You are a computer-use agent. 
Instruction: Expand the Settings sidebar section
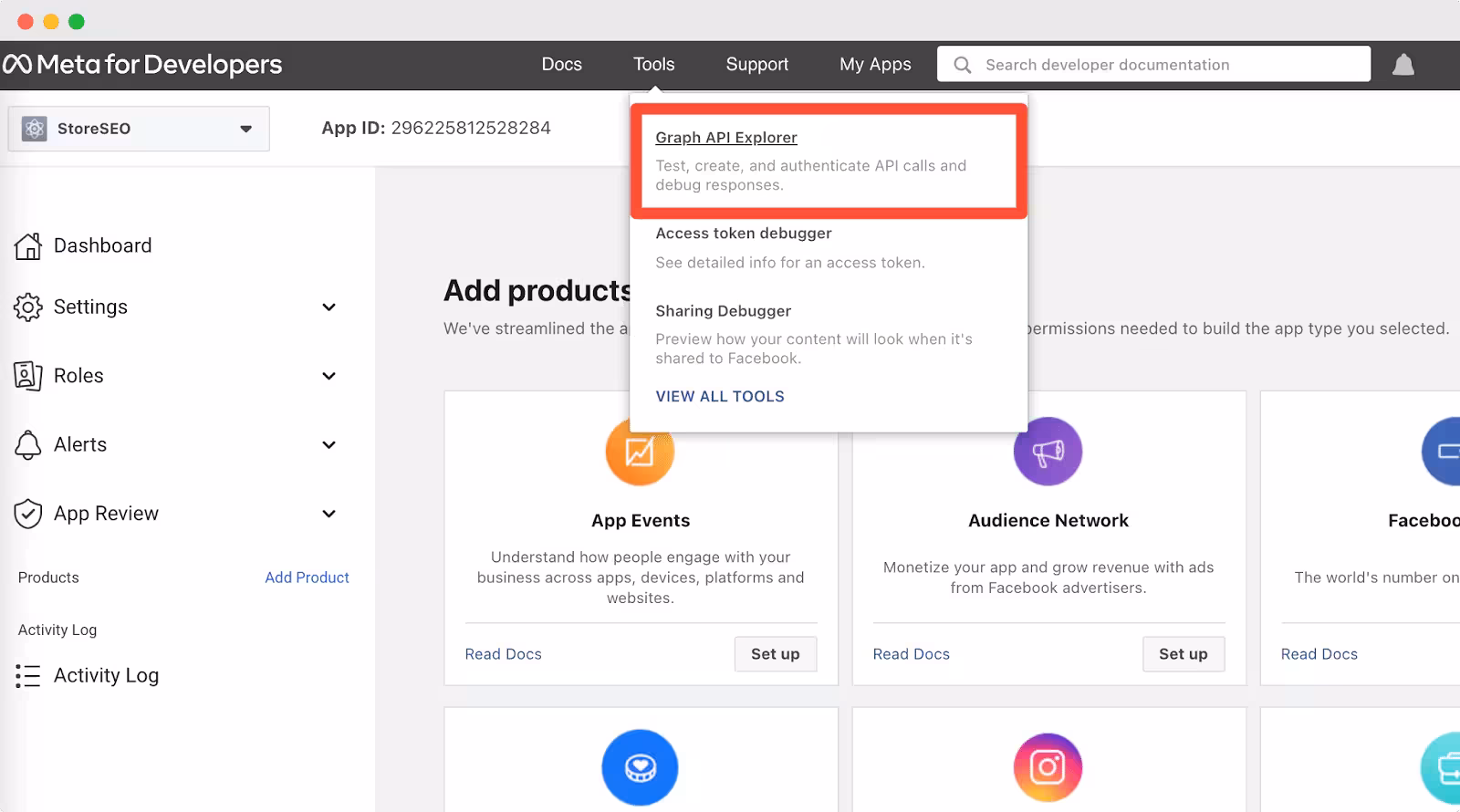click(329, 307)
